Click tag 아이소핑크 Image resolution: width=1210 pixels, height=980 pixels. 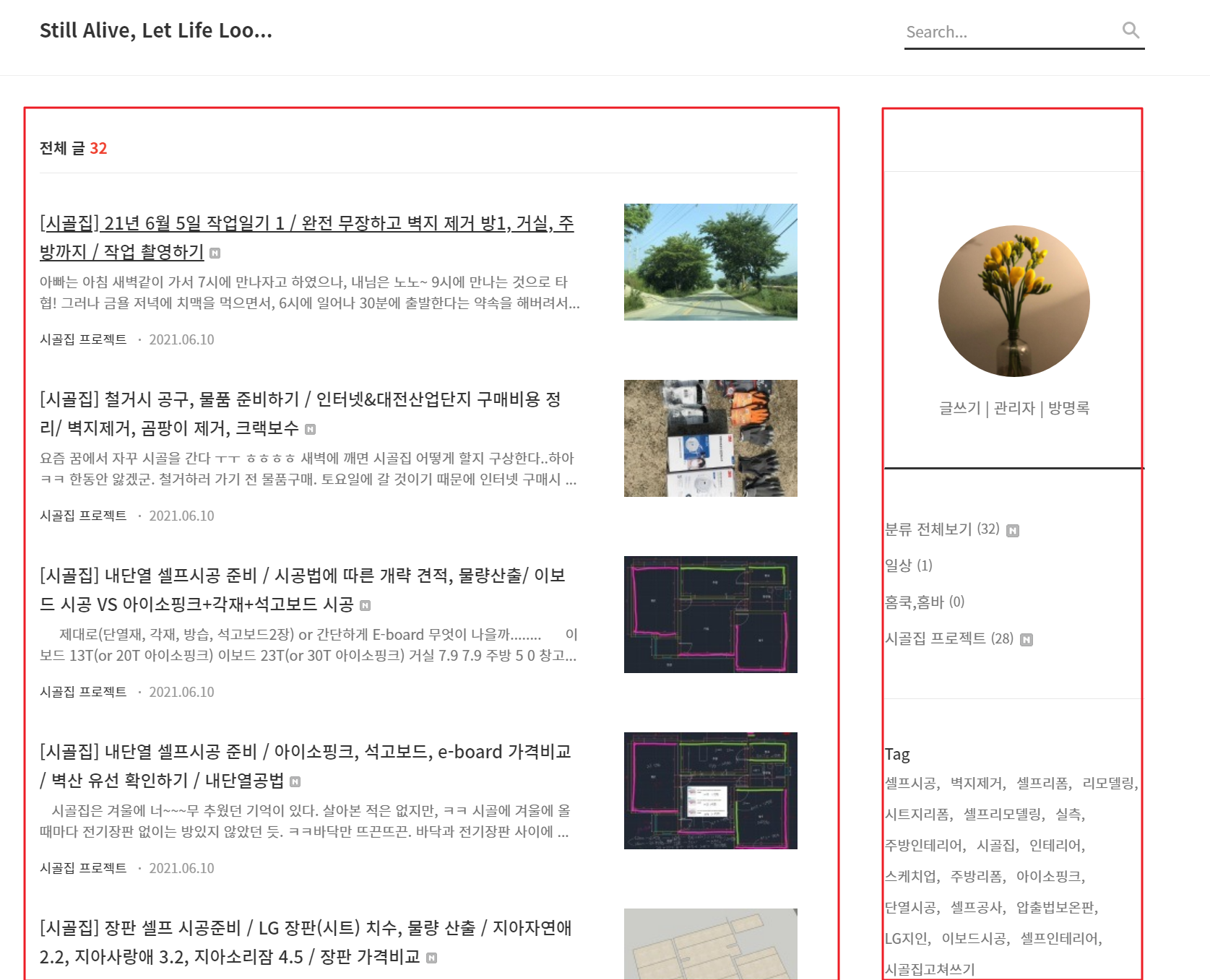(x=1049, y=877)
